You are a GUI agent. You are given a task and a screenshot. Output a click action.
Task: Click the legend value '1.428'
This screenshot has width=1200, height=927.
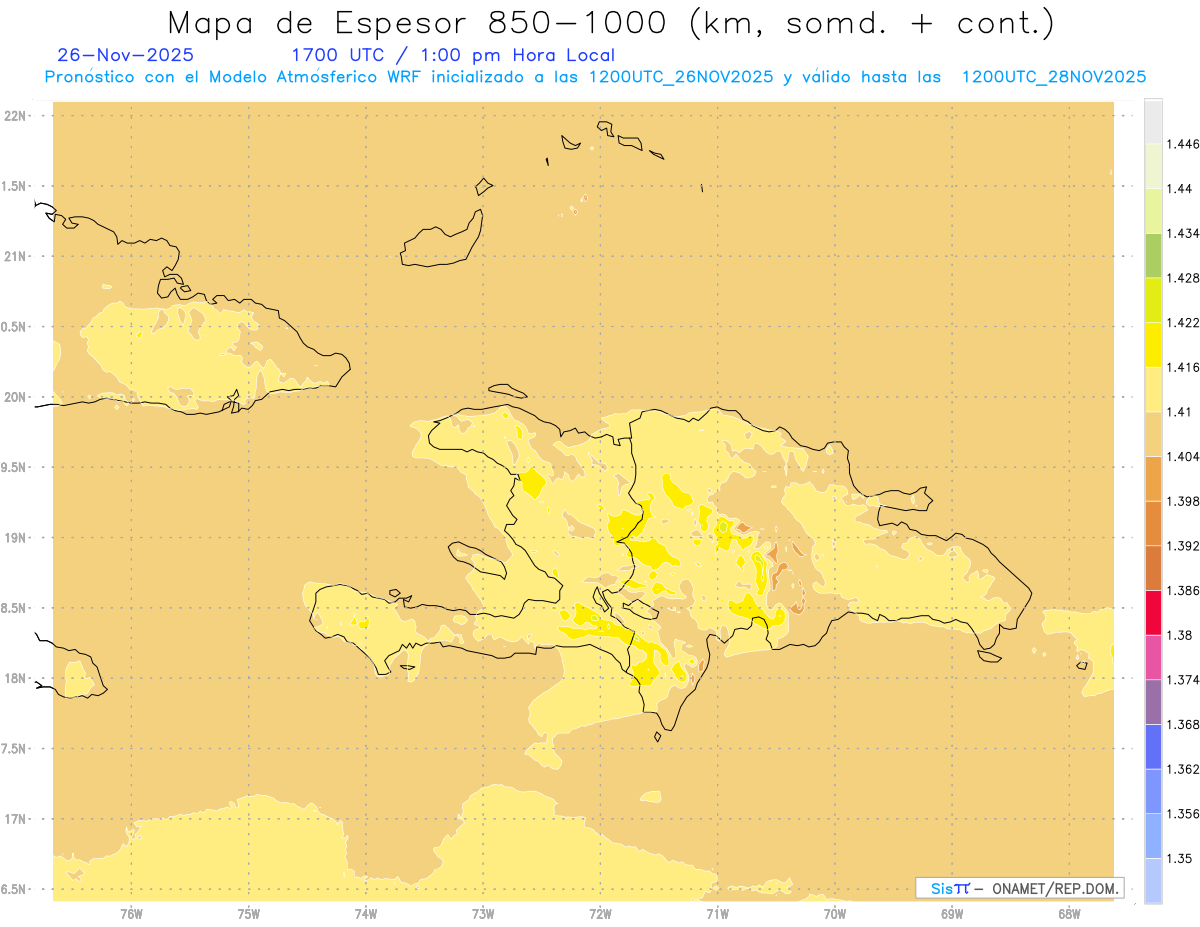point(1183,278)
